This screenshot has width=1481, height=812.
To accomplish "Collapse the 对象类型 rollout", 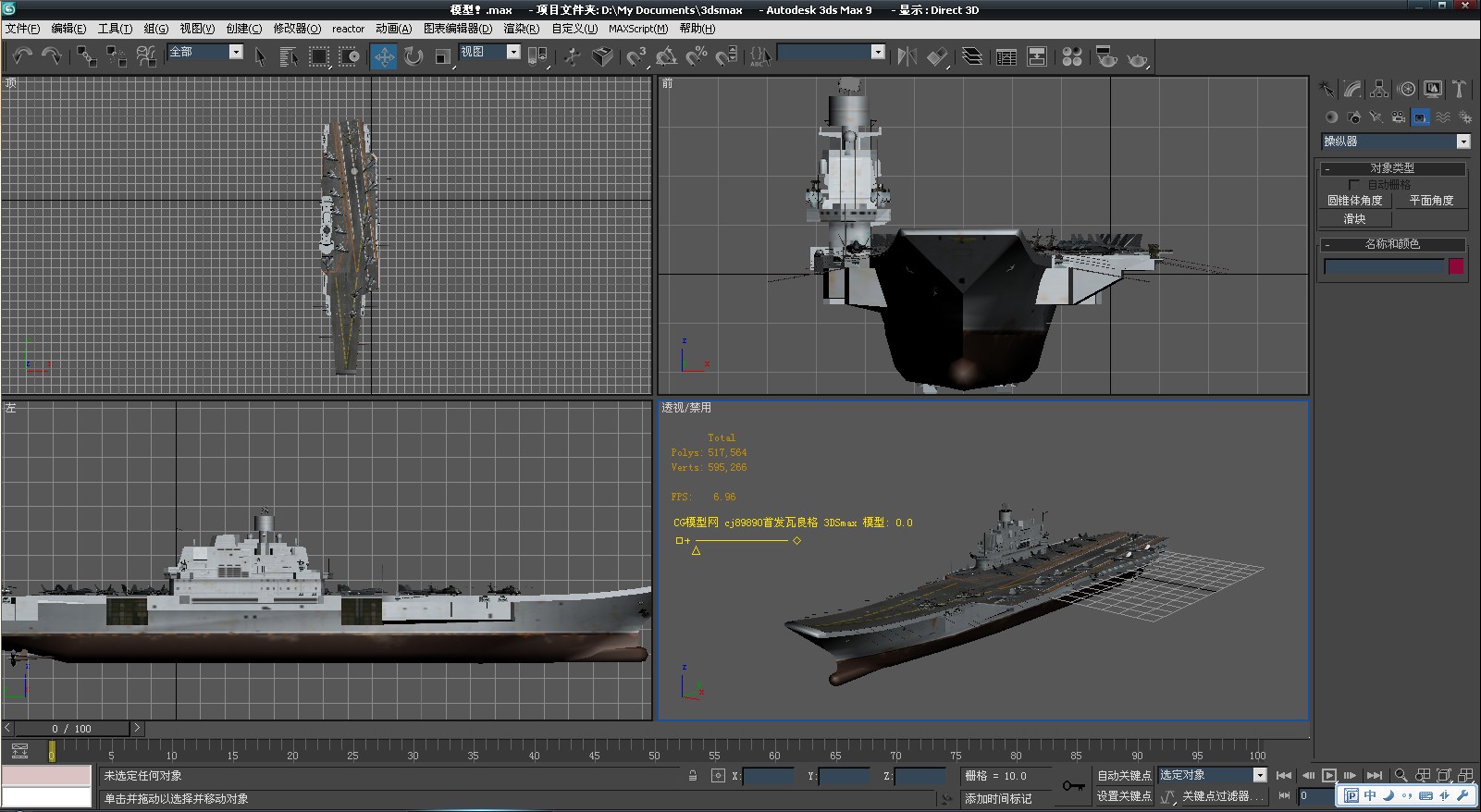I will [1391, 168].
